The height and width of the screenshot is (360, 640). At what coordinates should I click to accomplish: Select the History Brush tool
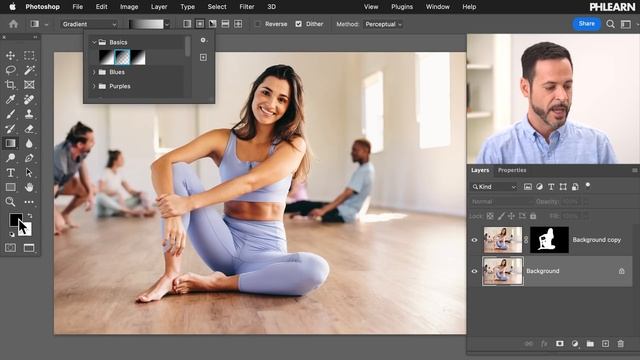[x=11, y=129]
